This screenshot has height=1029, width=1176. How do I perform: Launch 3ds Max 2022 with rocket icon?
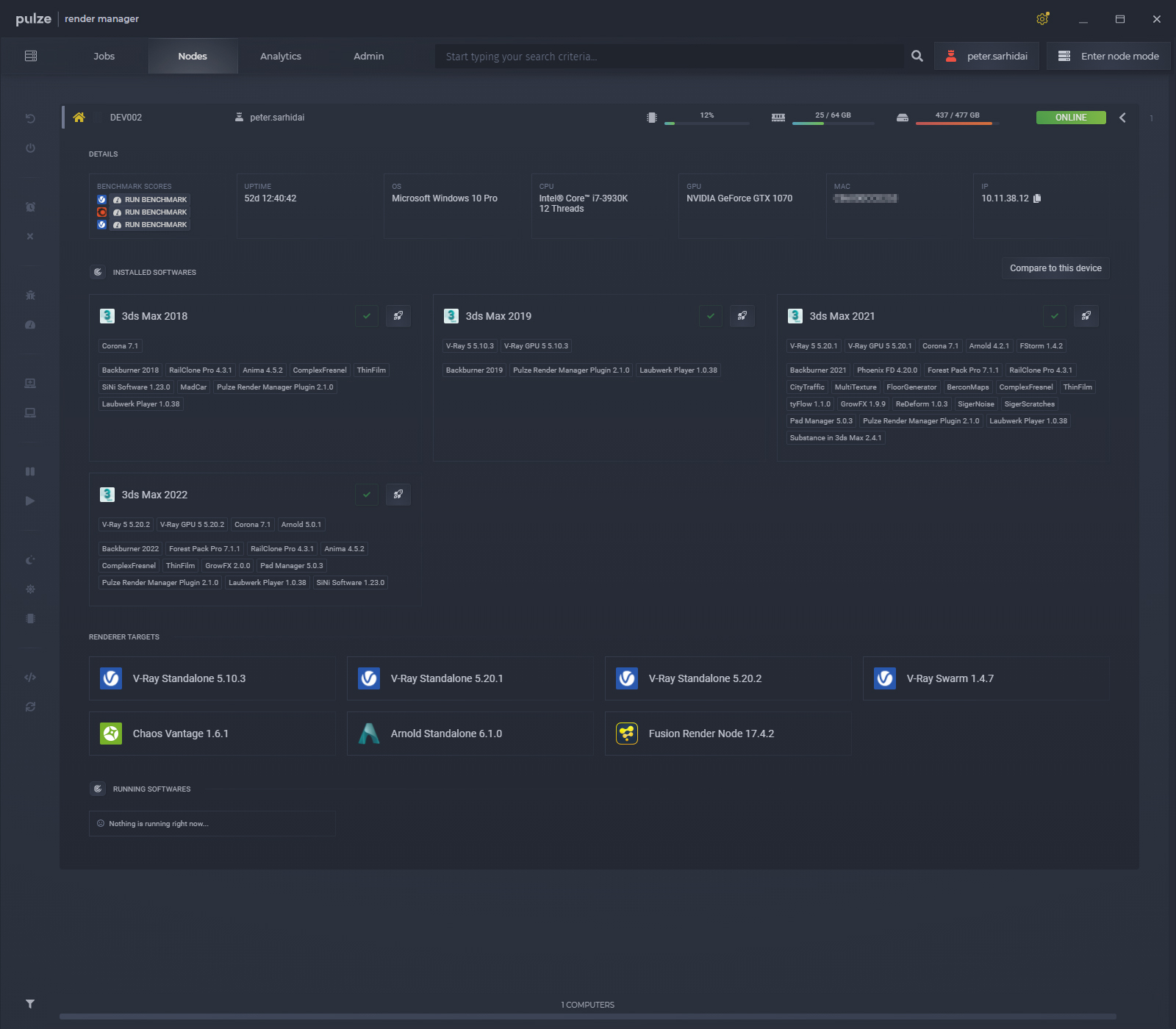click(398, 495)
